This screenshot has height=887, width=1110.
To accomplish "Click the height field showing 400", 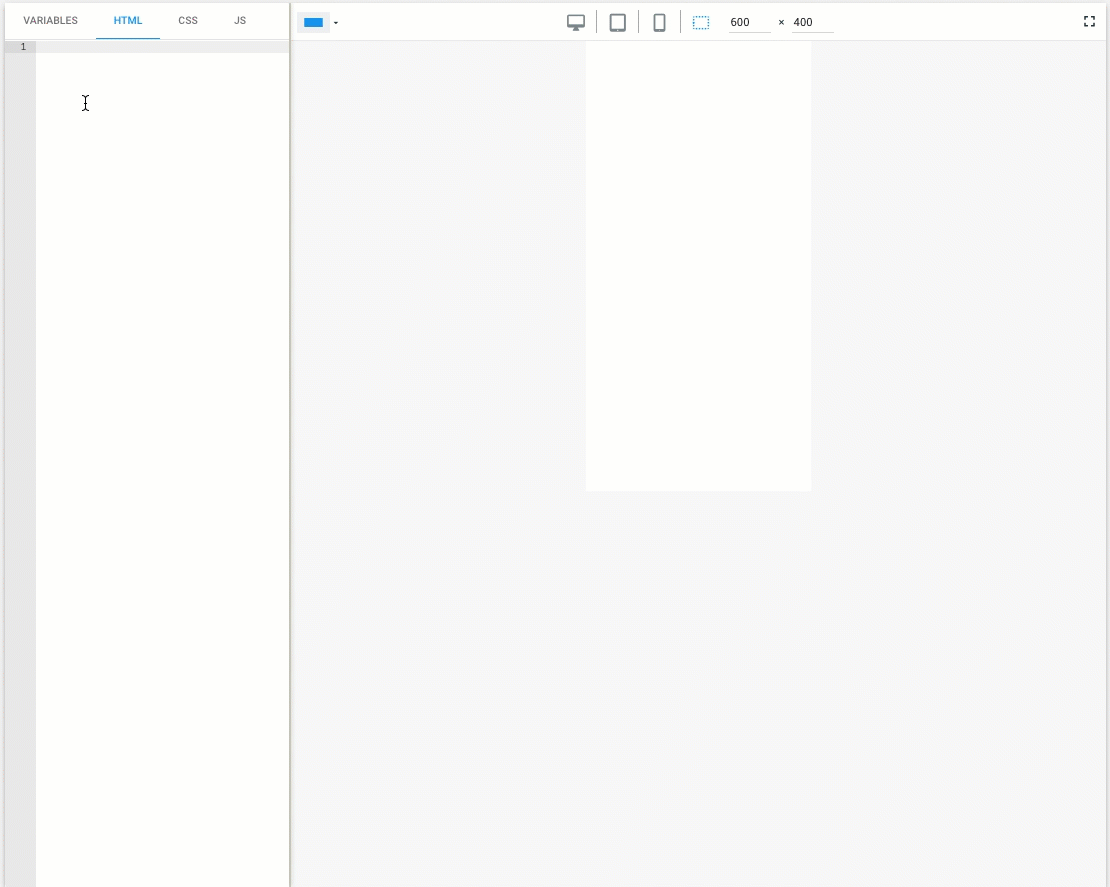I will [813, 23].
